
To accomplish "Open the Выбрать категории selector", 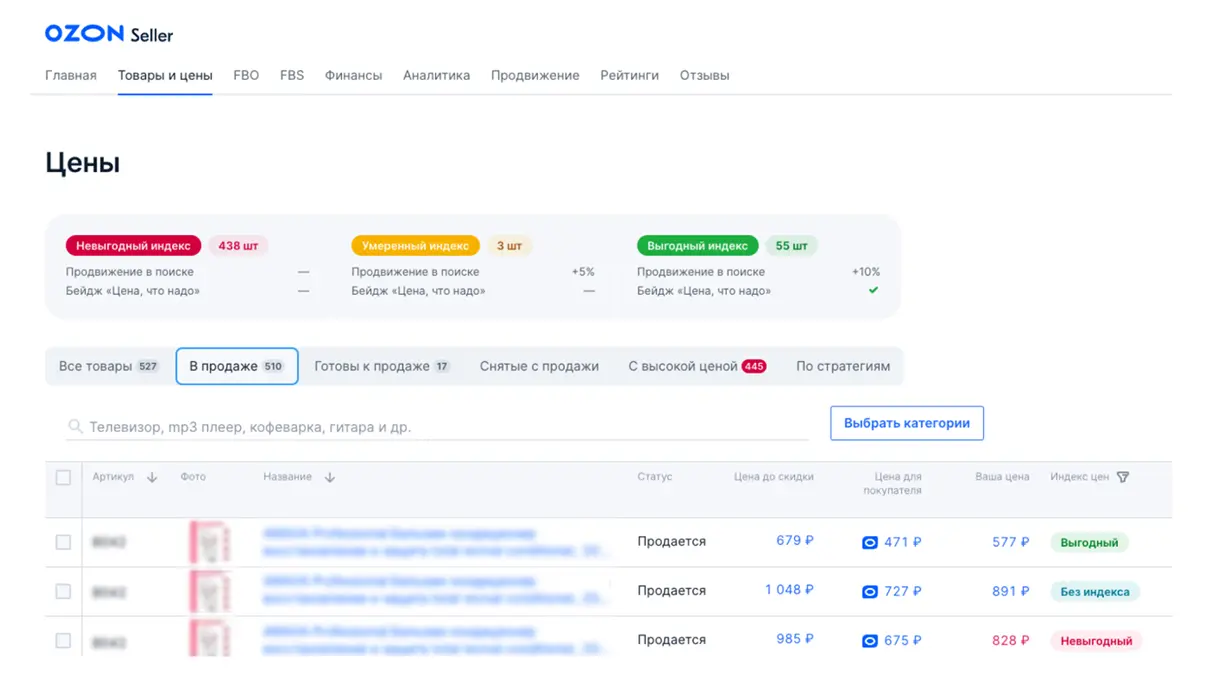I will click(906, 423).
